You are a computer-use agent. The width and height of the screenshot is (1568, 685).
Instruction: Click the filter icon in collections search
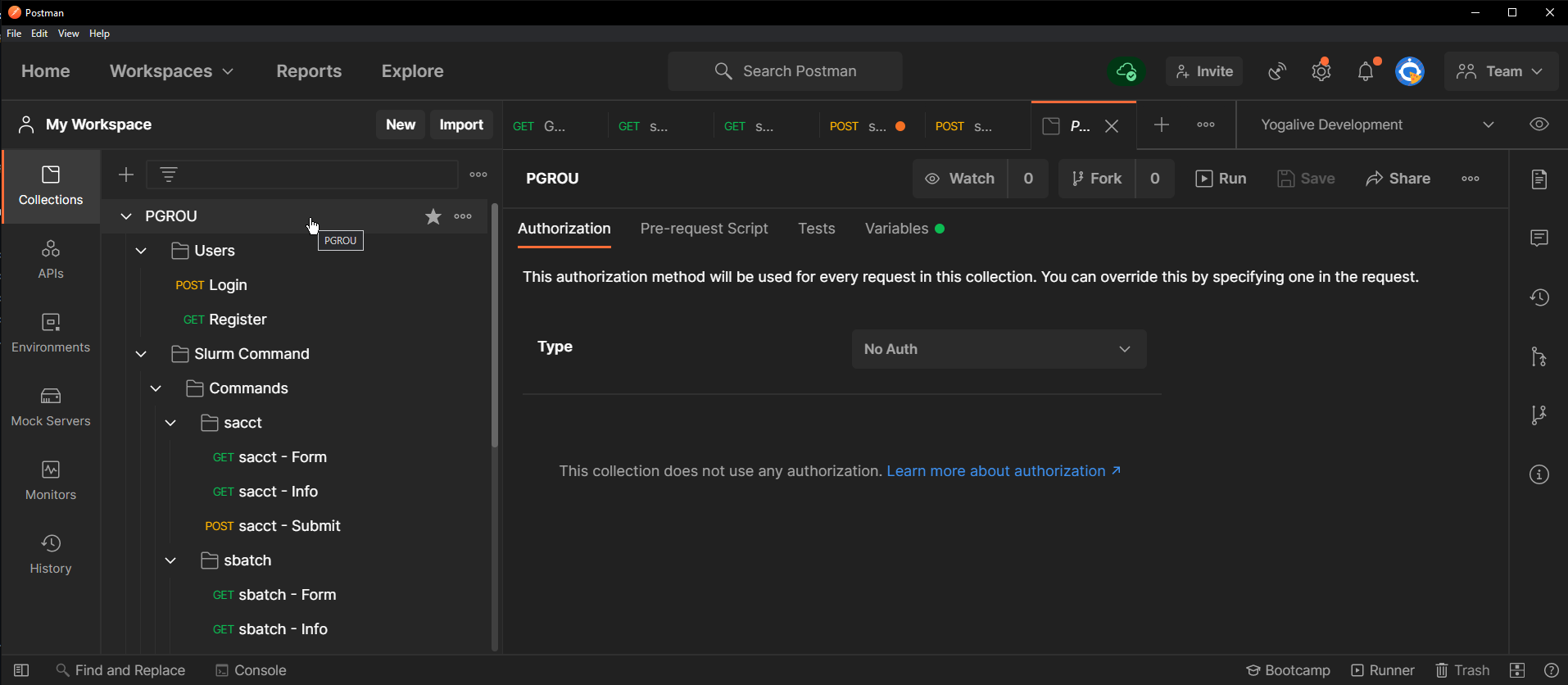pyautogui.click(x=168, y=175)
